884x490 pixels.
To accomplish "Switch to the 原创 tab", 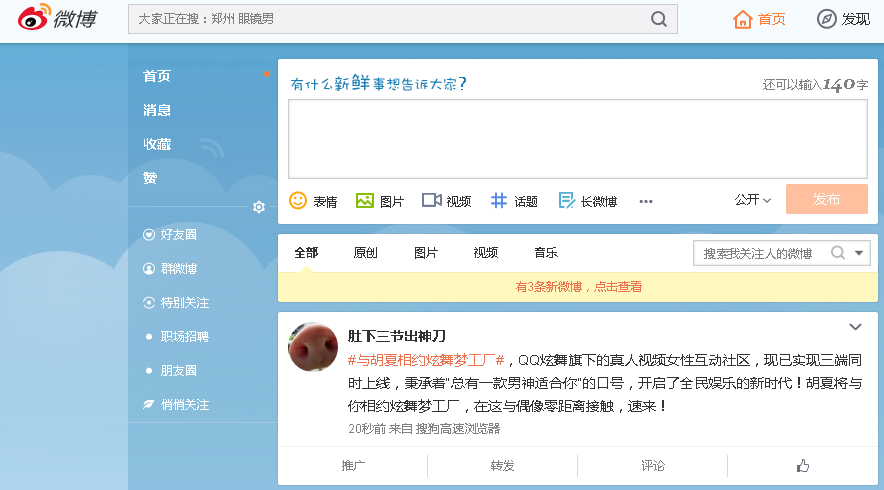I will (x=365, y=253).
